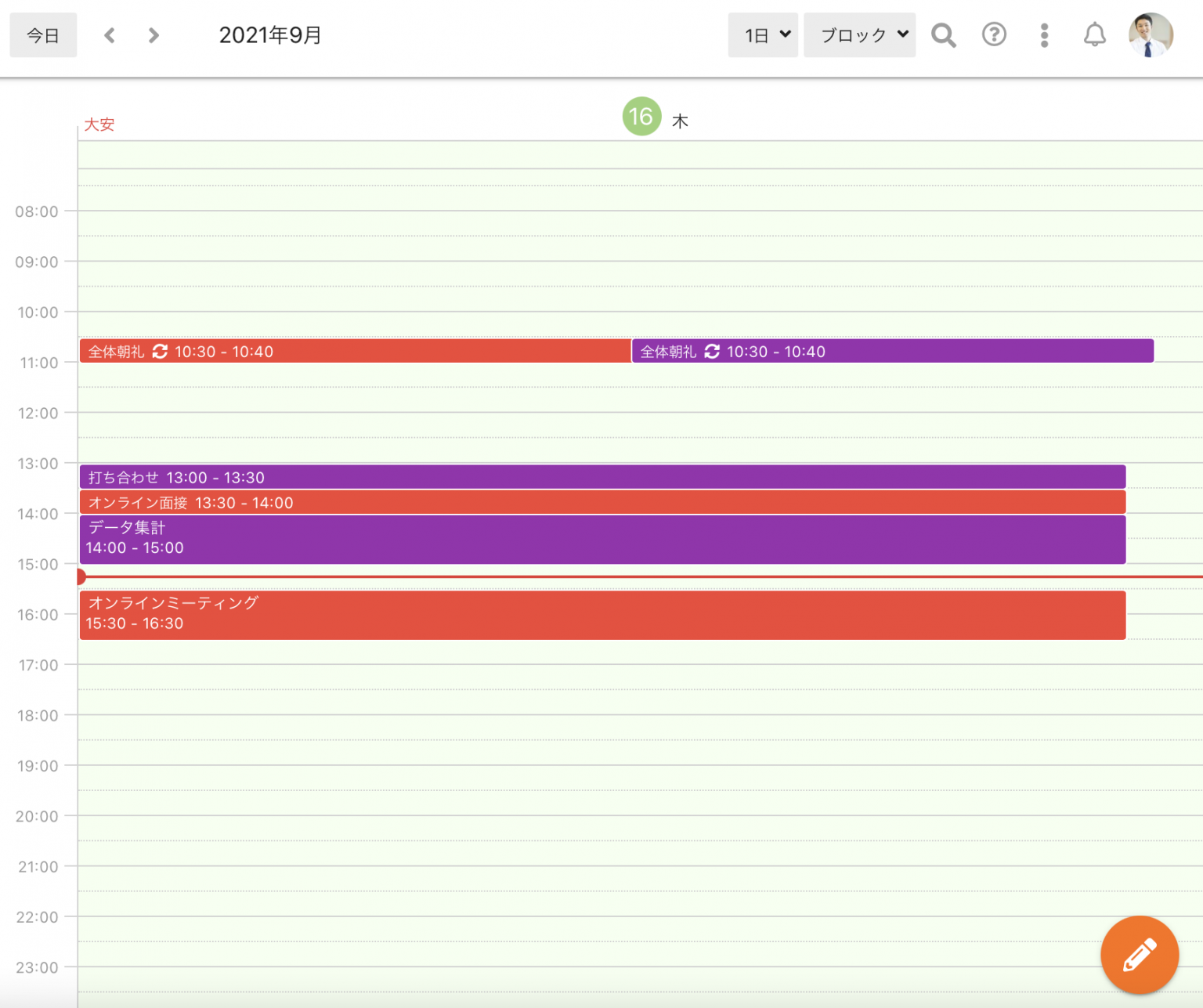The image size is (1203, 1008).
Task: Click the red current-time marker dot
Action: (81, 576)
